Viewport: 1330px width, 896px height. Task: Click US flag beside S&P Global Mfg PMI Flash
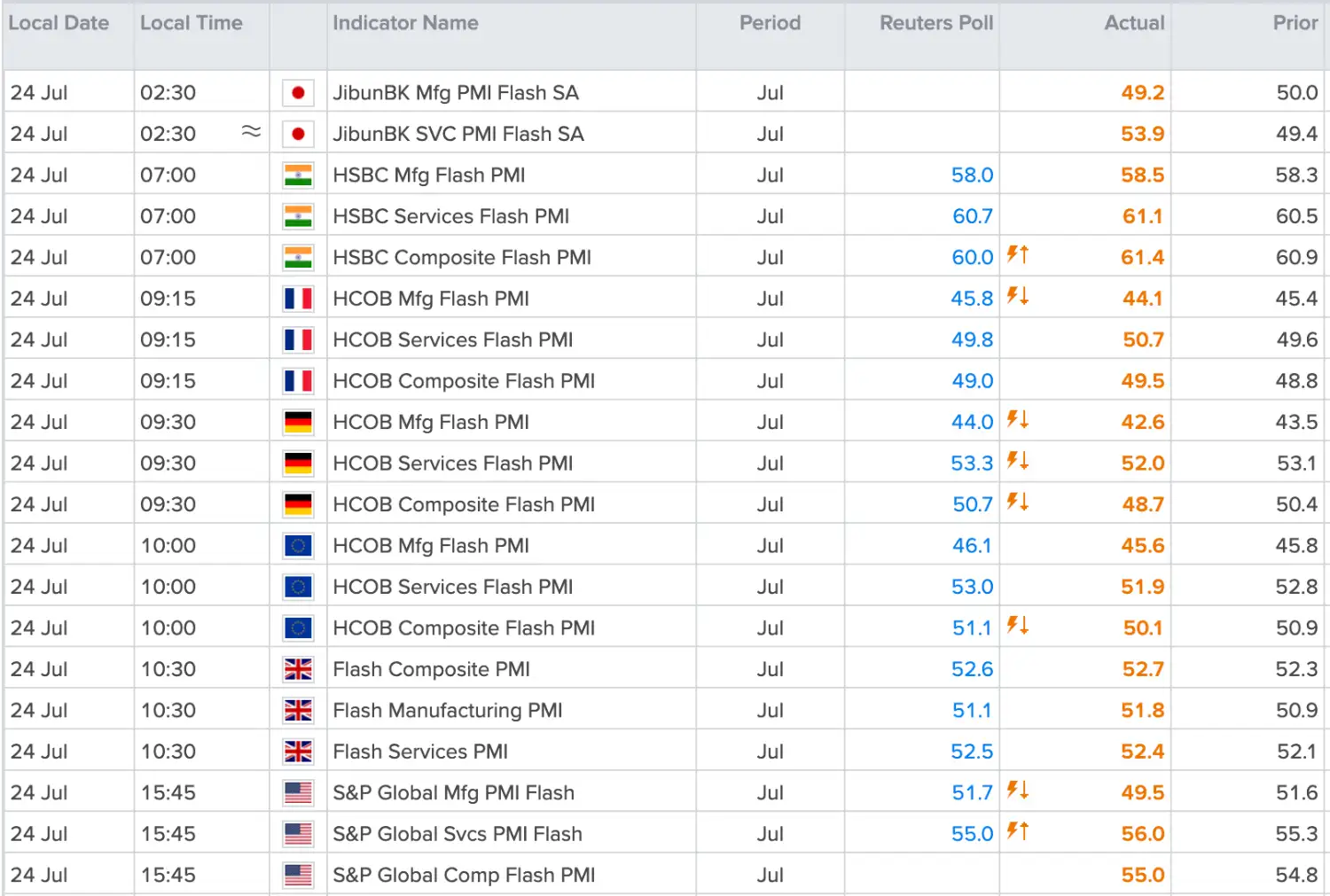[x=298, y=793]
